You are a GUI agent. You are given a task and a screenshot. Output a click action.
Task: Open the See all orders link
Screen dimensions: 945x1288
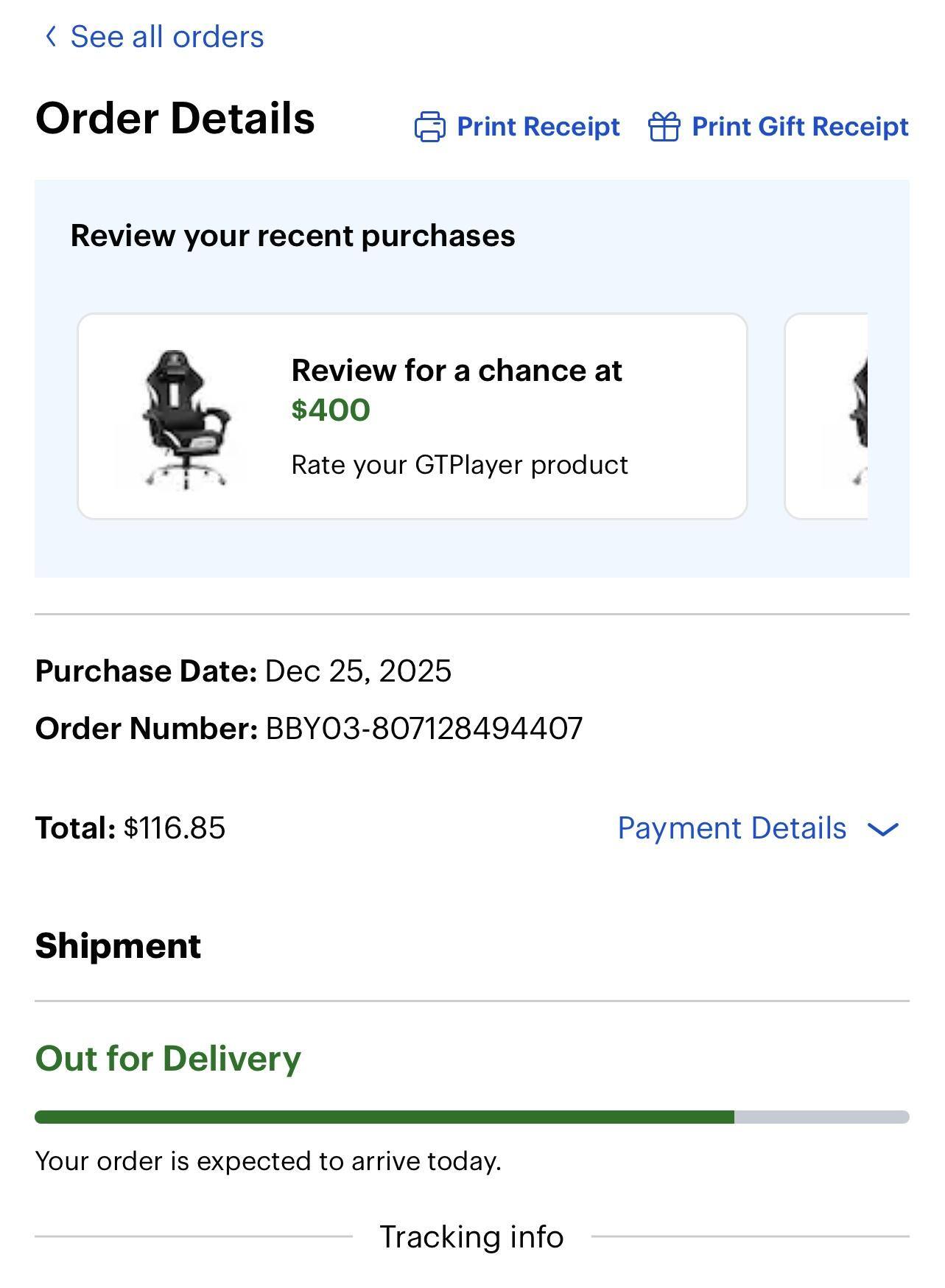coord(166,37)
